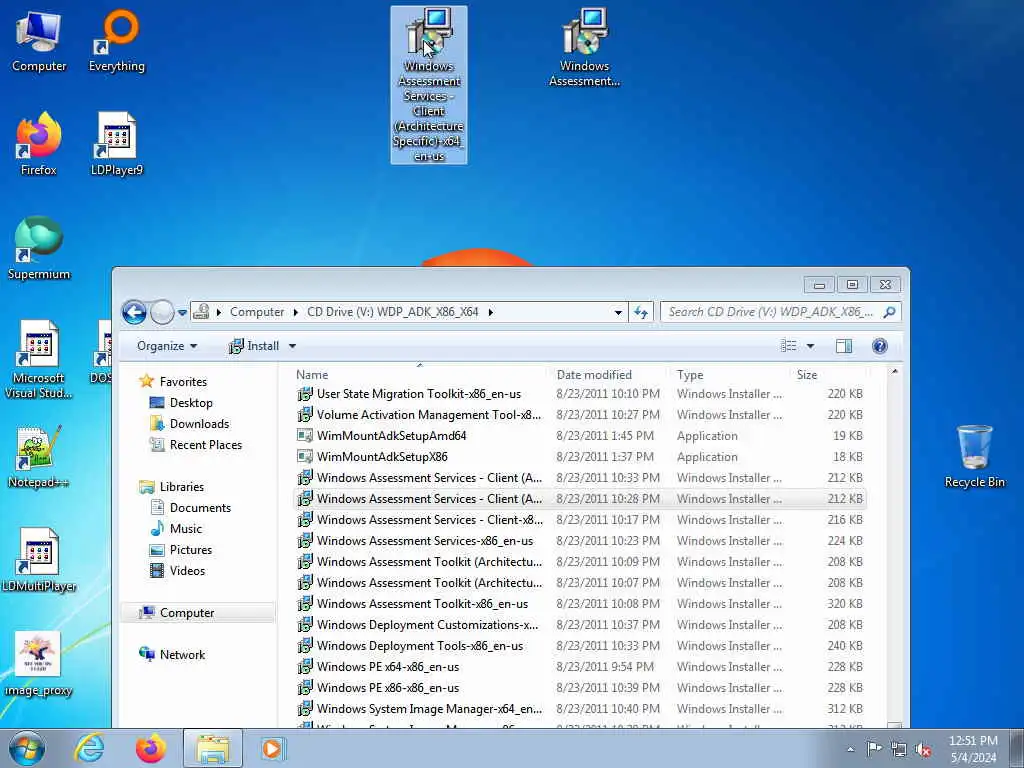
Task: Open the Organize menu
Action: (x=167, y=346)
